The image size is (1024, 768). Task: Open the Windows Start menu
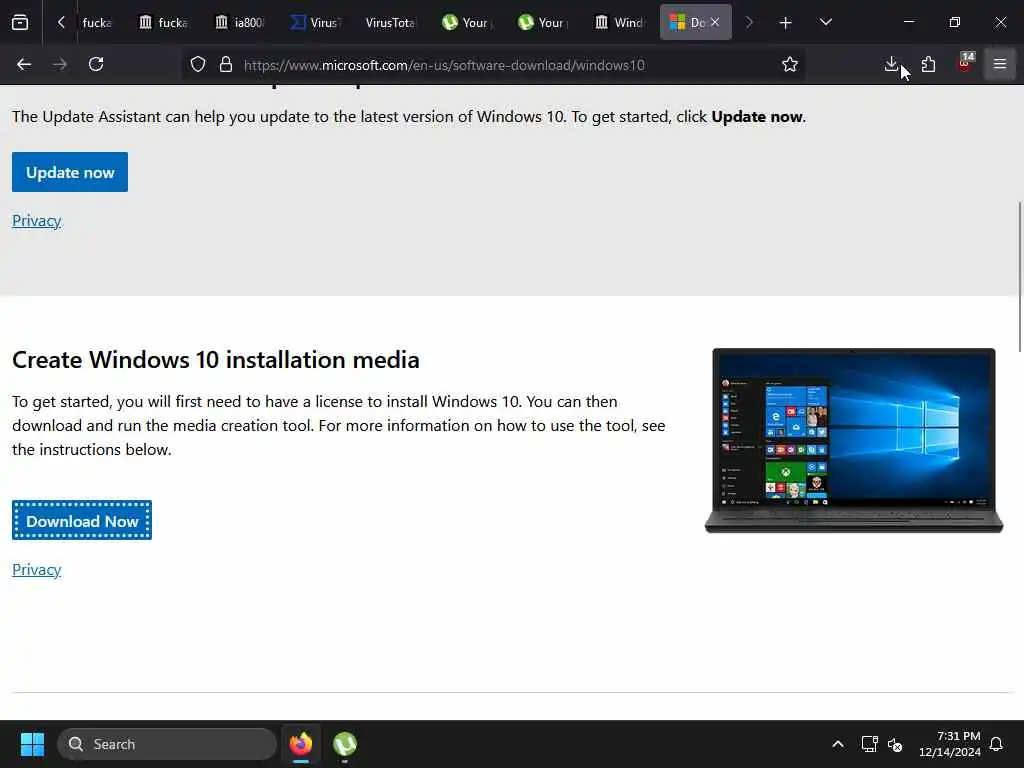click(x=32, y=744)
